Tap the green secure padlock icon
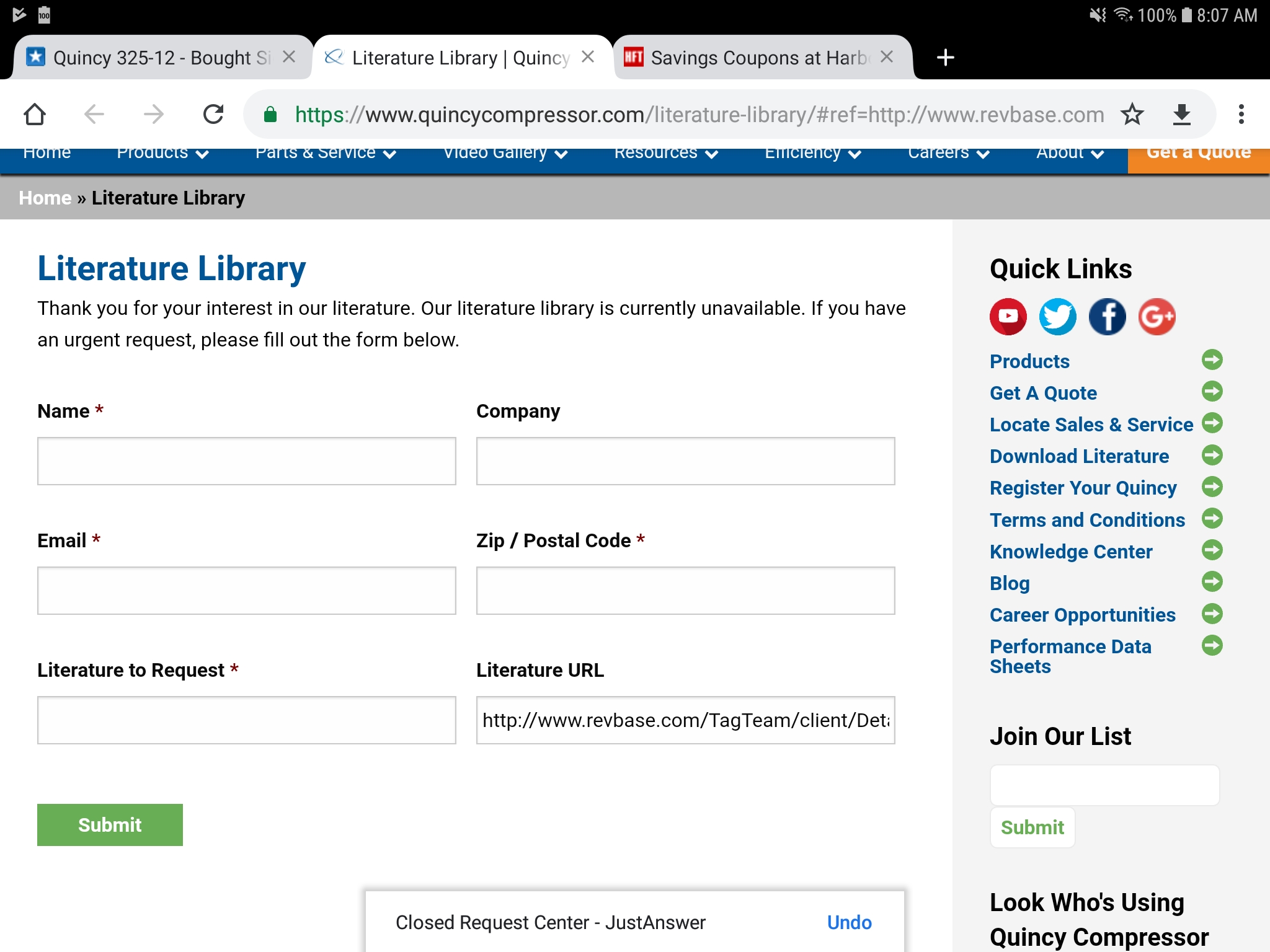 coord(270,114)
